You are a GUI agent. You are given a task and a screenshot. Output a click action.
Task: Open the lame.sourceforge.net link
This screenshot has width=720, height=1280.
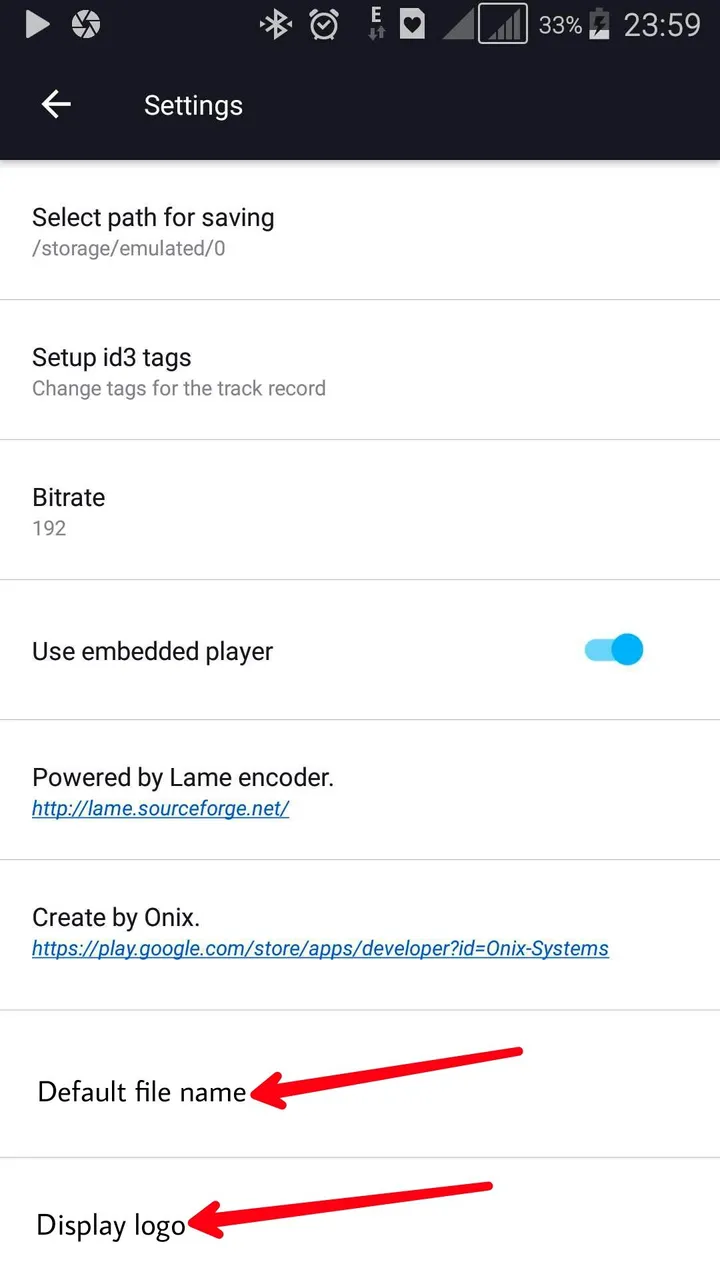coord(160,809)
